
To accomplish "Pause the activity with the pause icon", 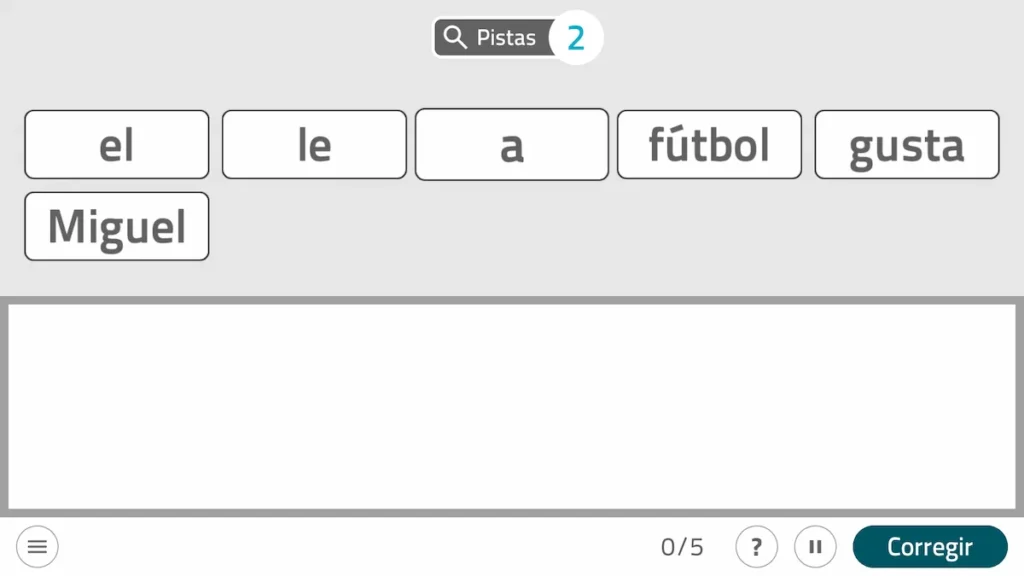I will (815, 547).
